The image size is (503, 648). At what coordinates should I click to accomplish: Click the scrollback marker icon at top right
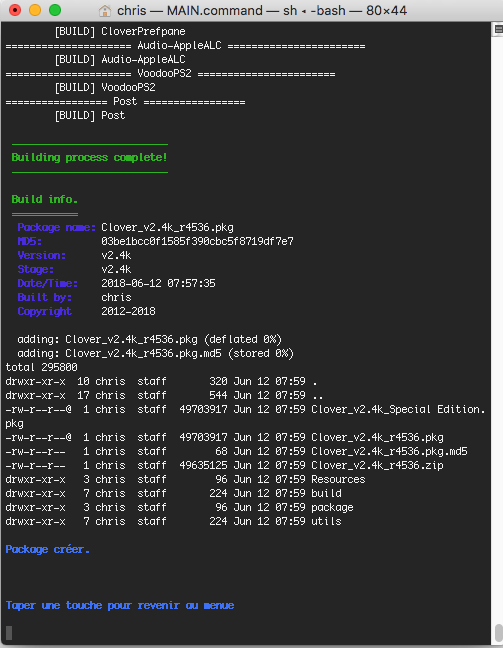pyautogui.click(x=498, y=29)
